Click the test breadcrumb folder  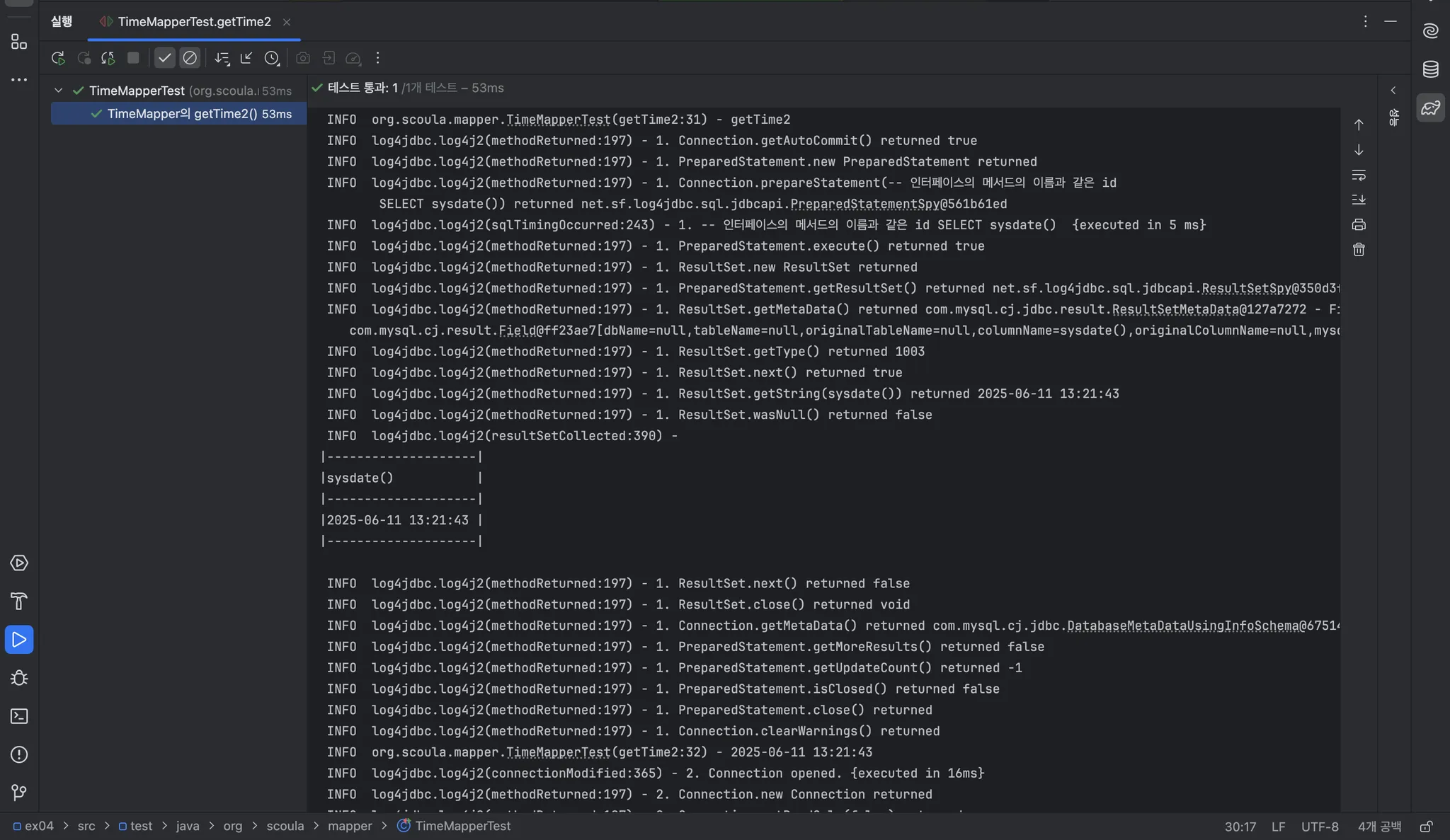[x=135, y=826]
